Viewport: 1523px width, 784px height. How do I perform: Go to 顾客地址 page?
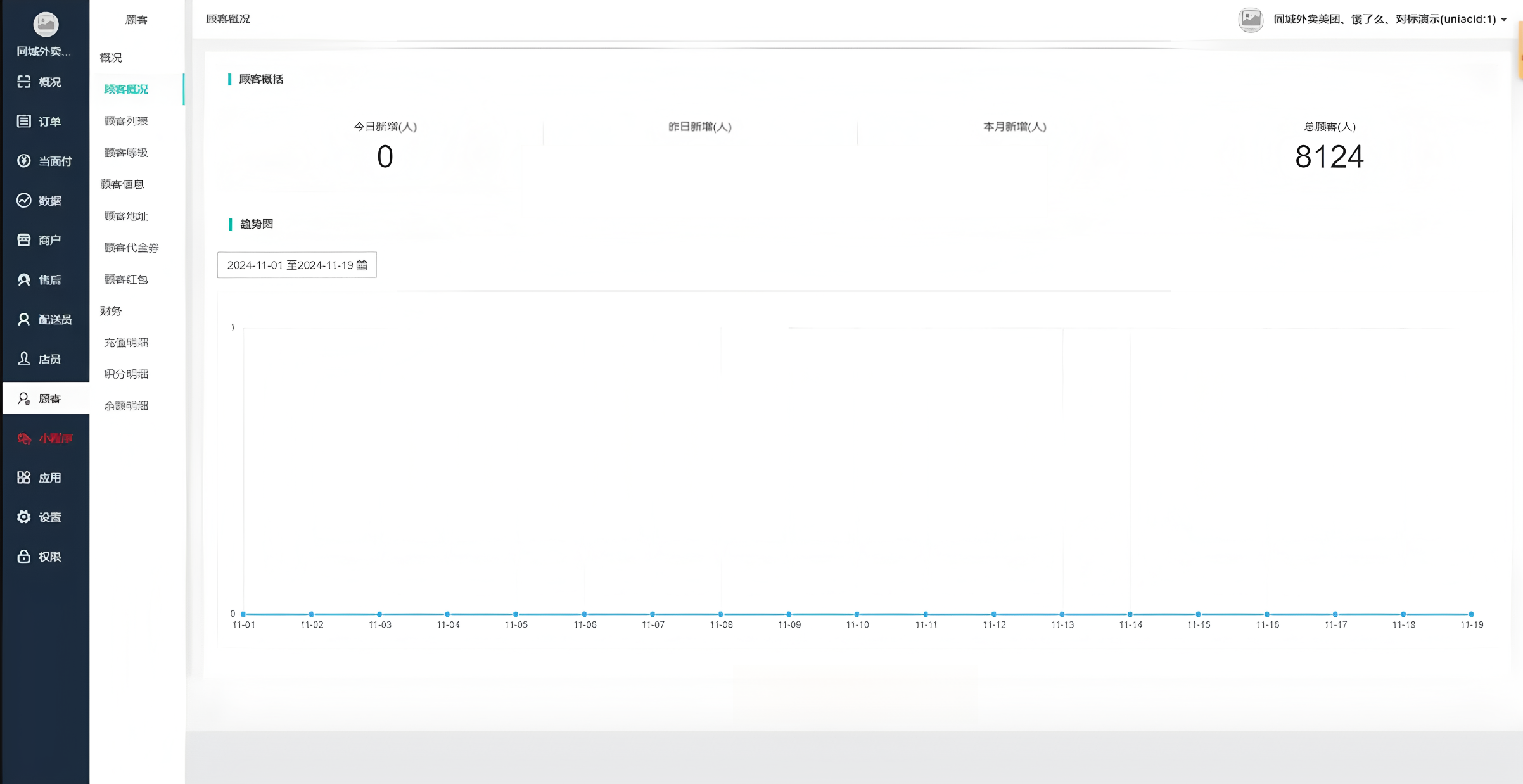(126, 216)
